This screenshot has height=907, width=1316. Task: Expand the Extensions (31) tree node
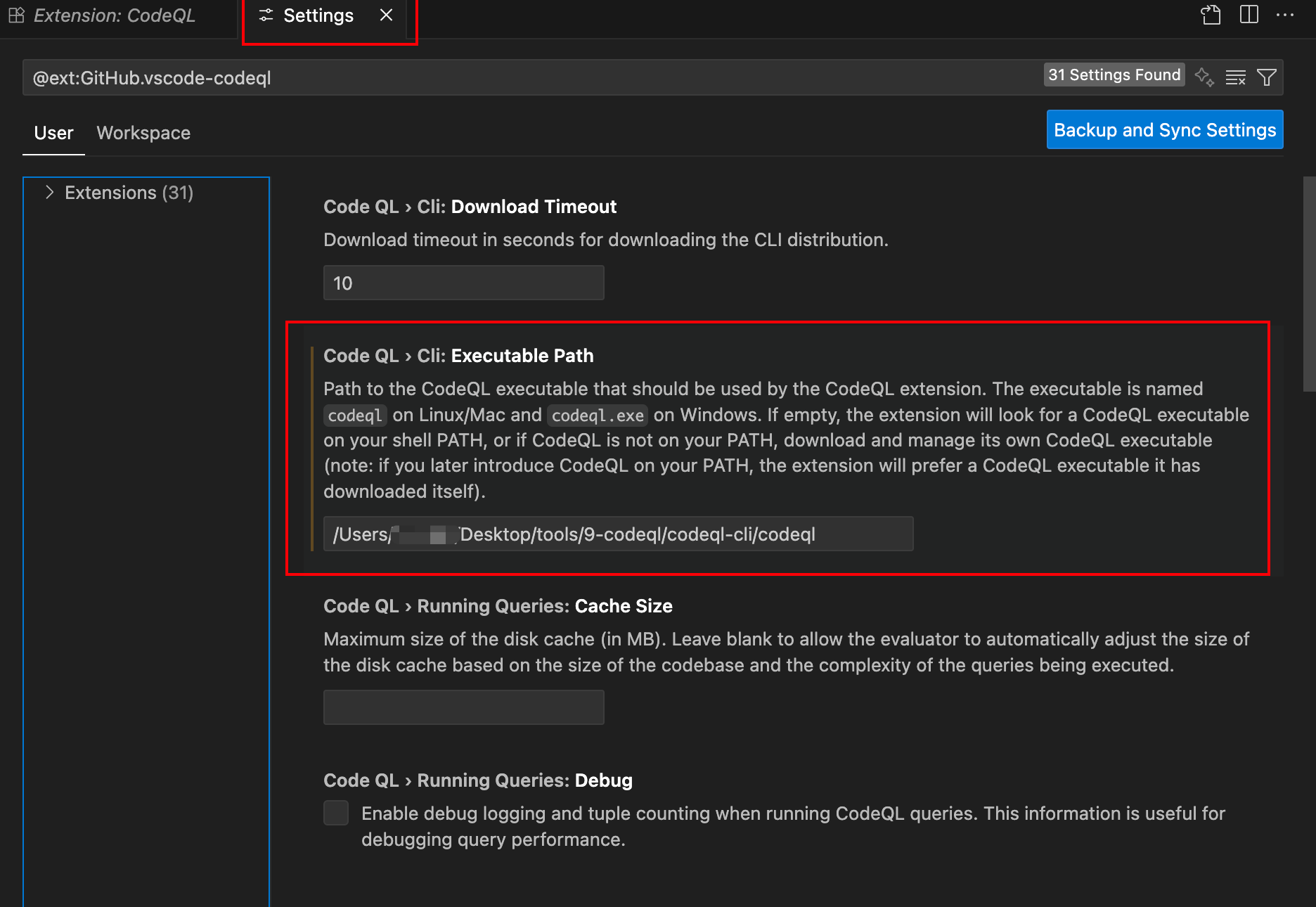(x=49, y=193)
